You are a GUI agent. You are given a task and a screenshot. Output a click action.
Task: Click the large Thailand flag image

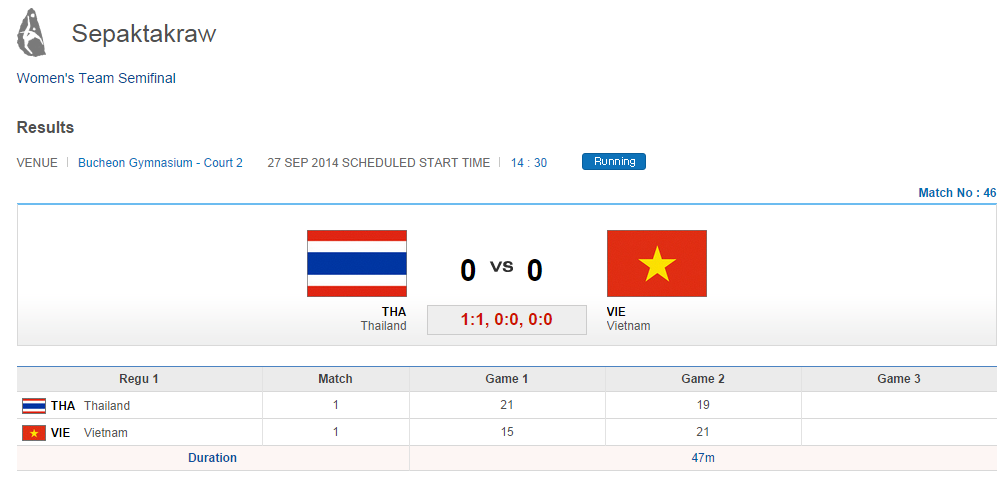[356, 263]
